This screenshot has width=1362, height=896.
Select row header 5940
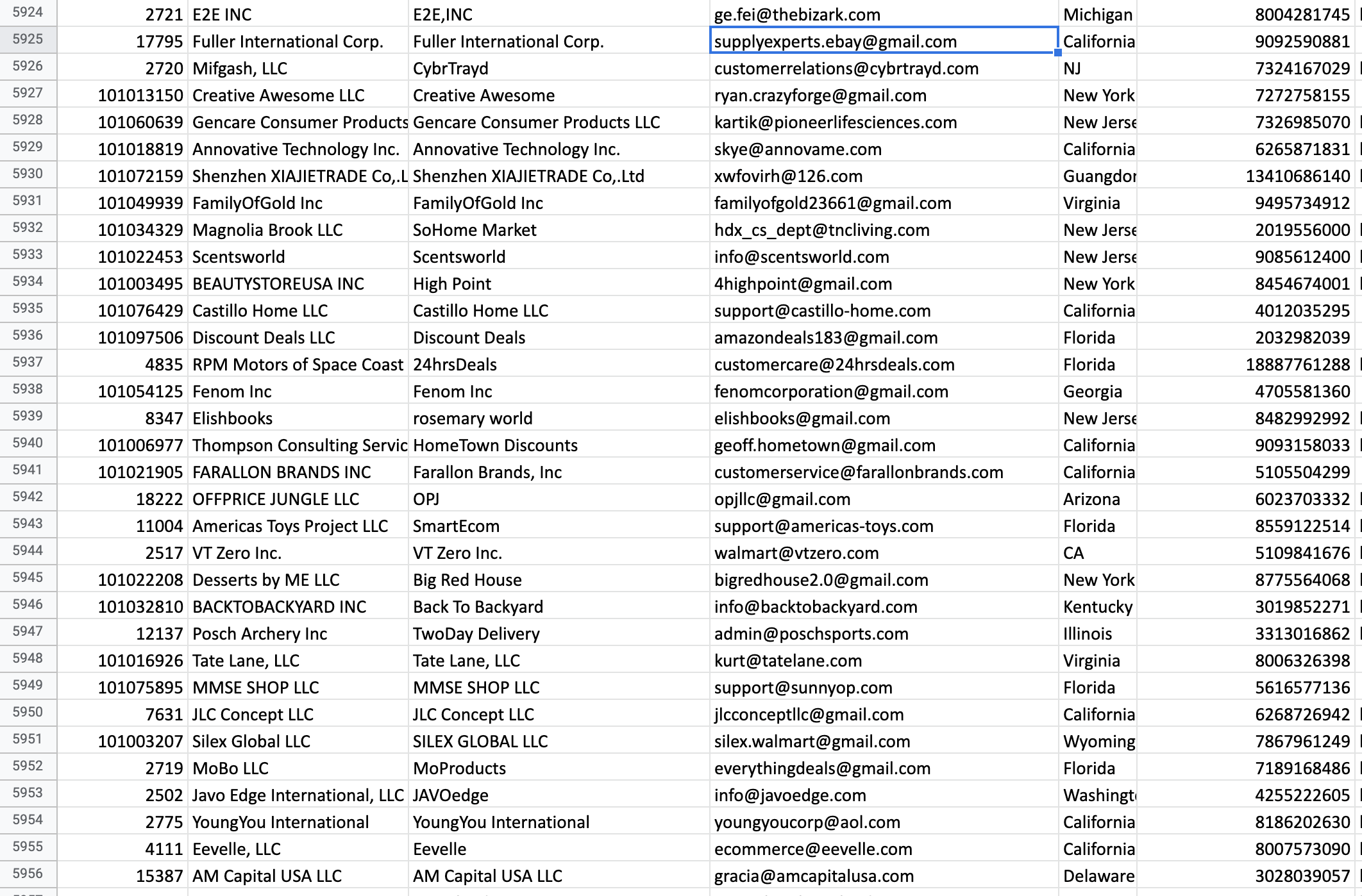coord(28,444)
